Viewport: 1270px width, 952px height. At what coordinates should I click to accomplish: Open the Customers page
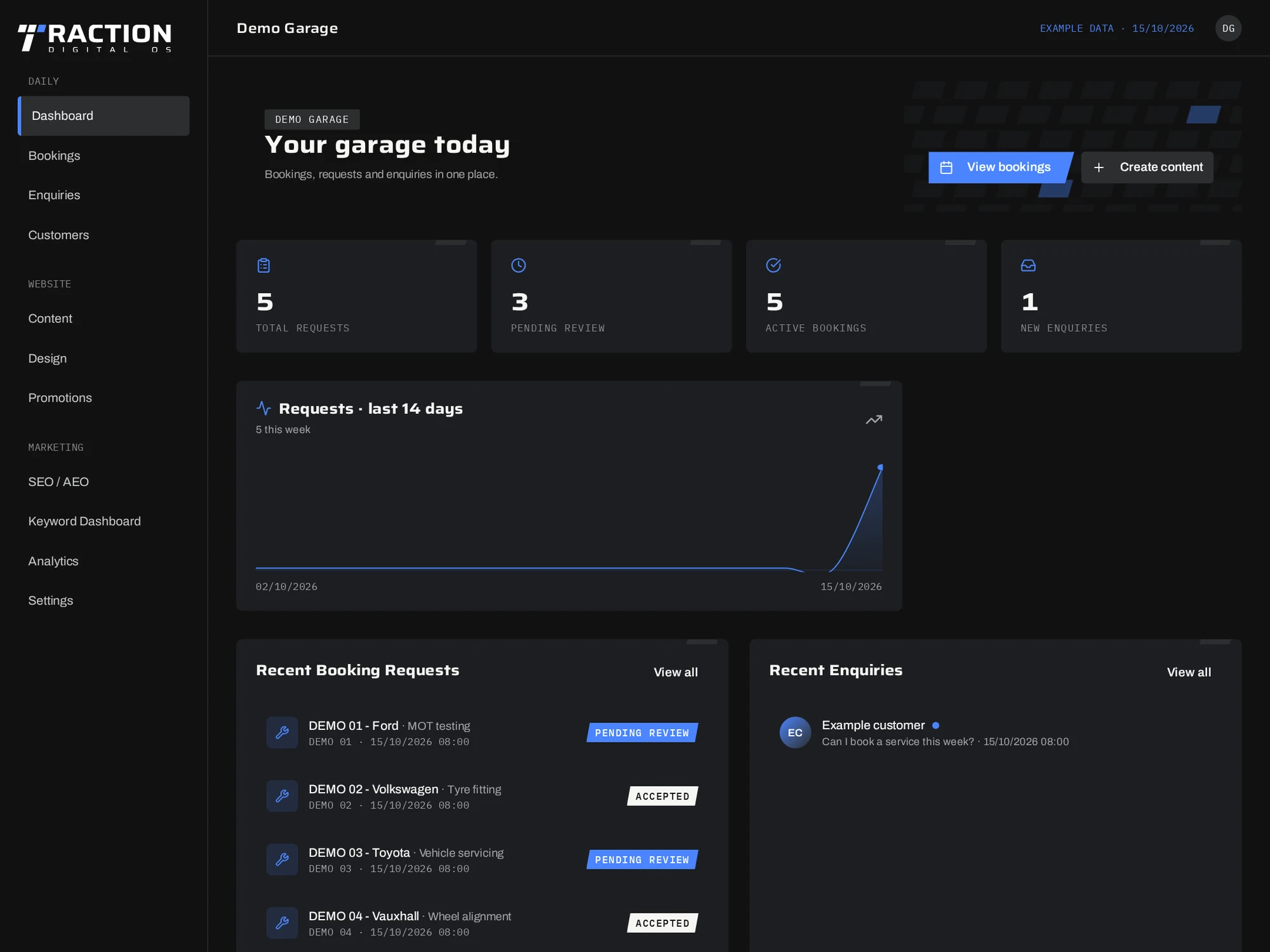click(x=104, y=235)
